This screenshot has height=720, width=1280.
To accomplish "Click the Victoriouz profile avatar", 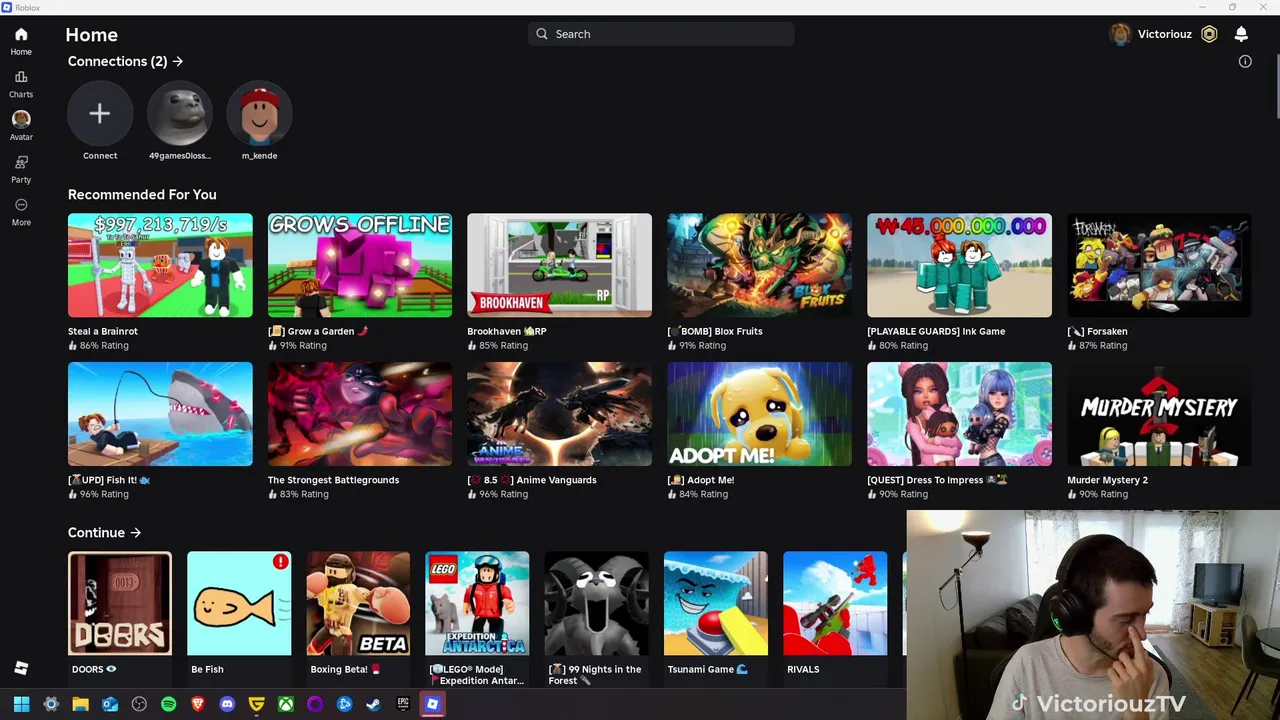I will 1120,34.
